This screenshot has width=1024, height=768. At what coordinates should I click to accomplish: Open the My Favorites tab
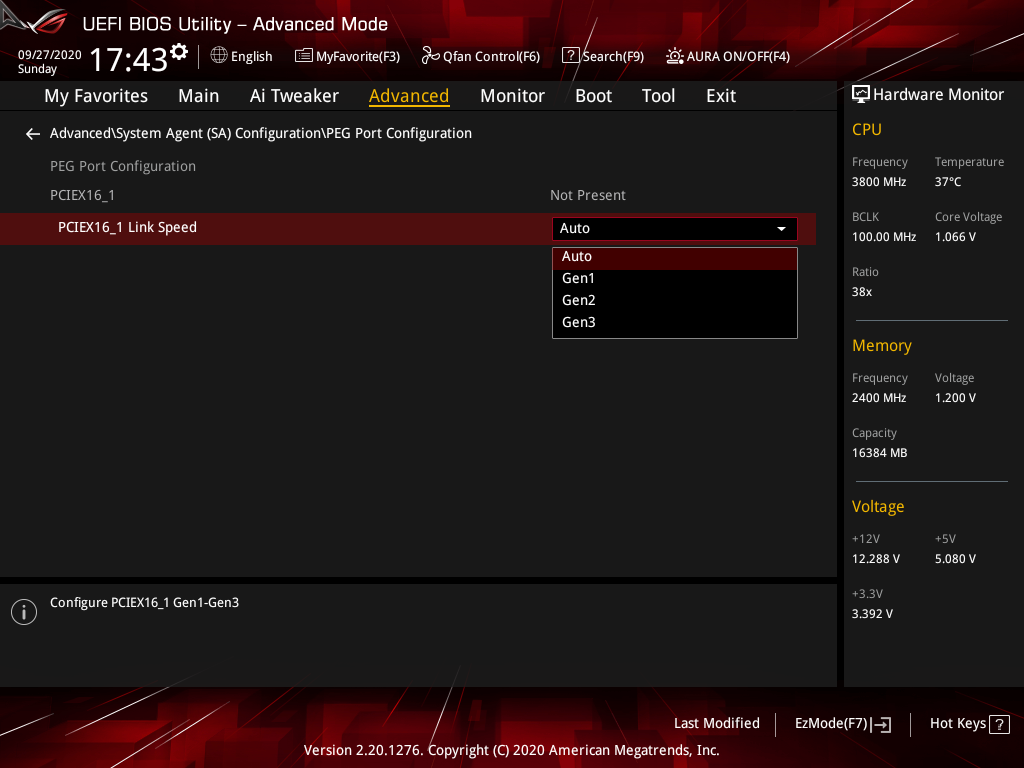pos(96,96)
